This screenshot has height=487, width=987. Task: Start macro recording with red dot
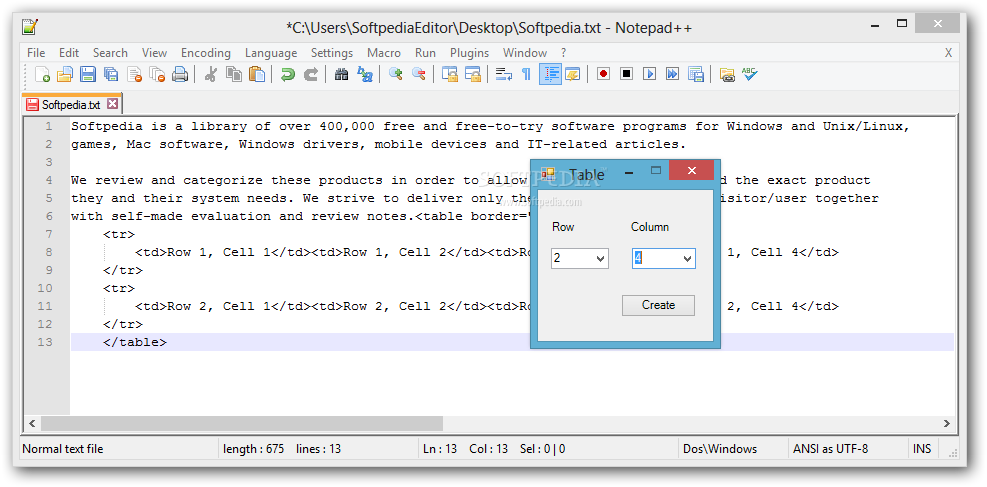tap(603, 74)
